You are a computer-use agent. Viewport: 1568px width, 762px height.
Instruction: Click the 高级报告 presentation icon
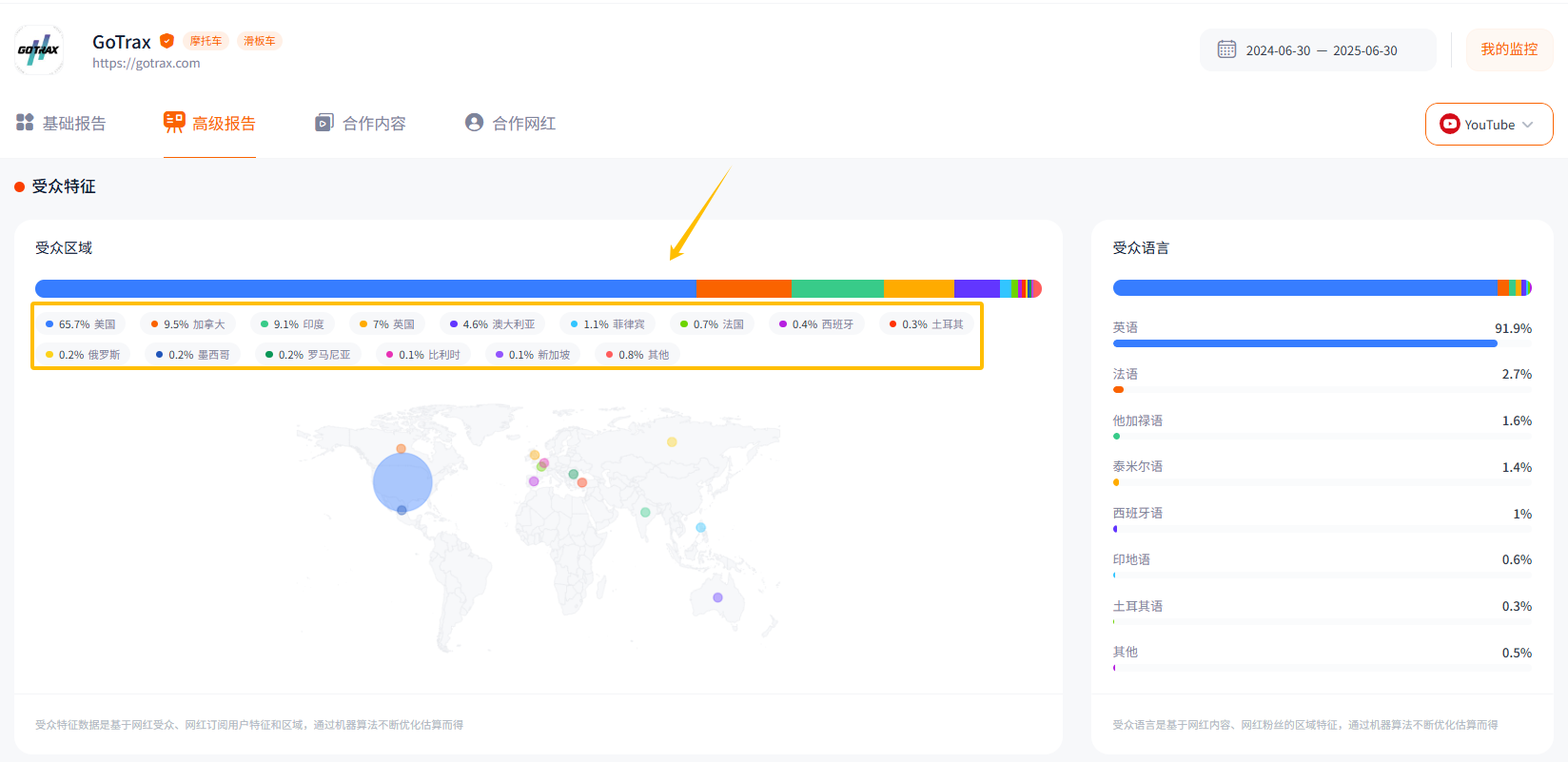[x=174, y=122]
